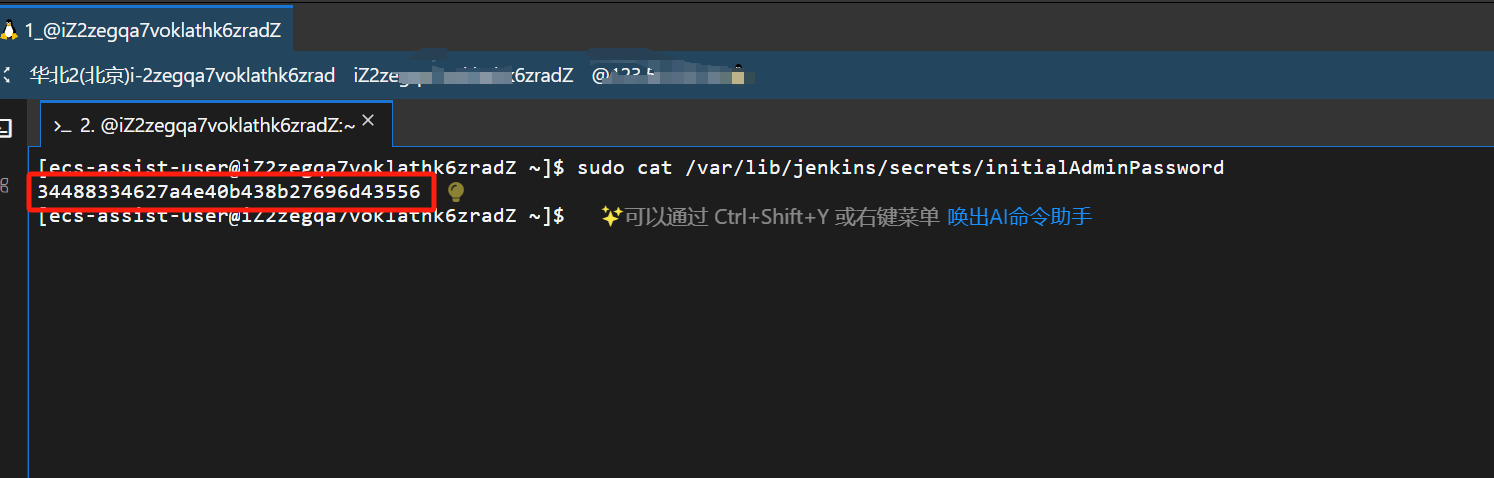Select the 1_@iZ2zegqa7voklathk6zradZ session tab
The width and height of the screenshot is (1494, 478).
point(146,30)
